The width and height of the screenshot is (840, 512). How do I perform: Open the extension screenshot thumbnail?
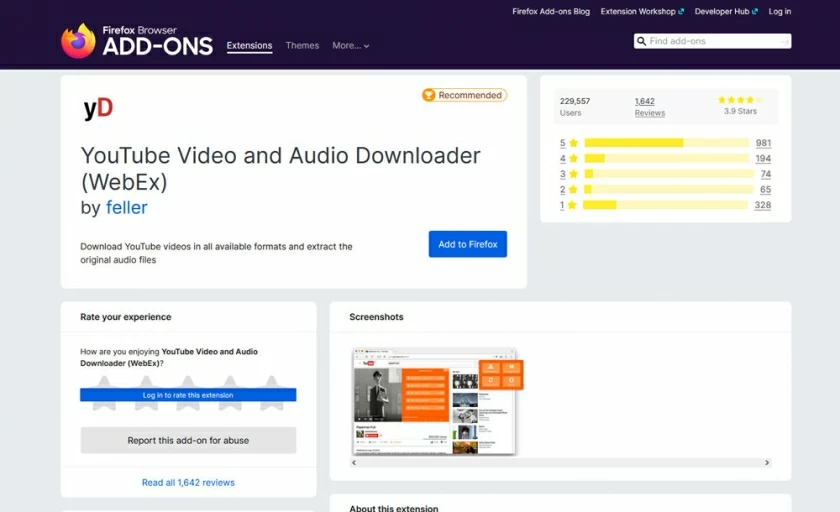[437, 402]
